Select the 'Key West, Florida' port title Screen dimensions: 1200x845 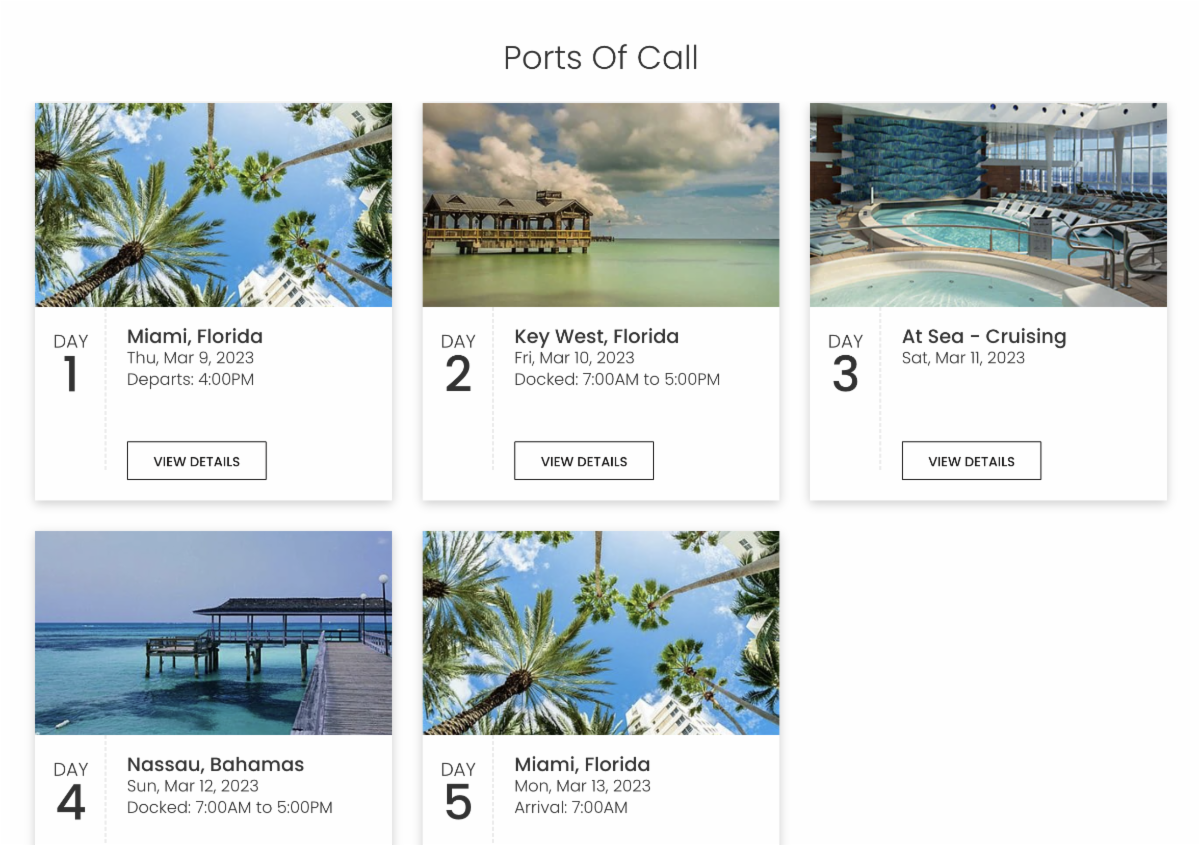596,337
